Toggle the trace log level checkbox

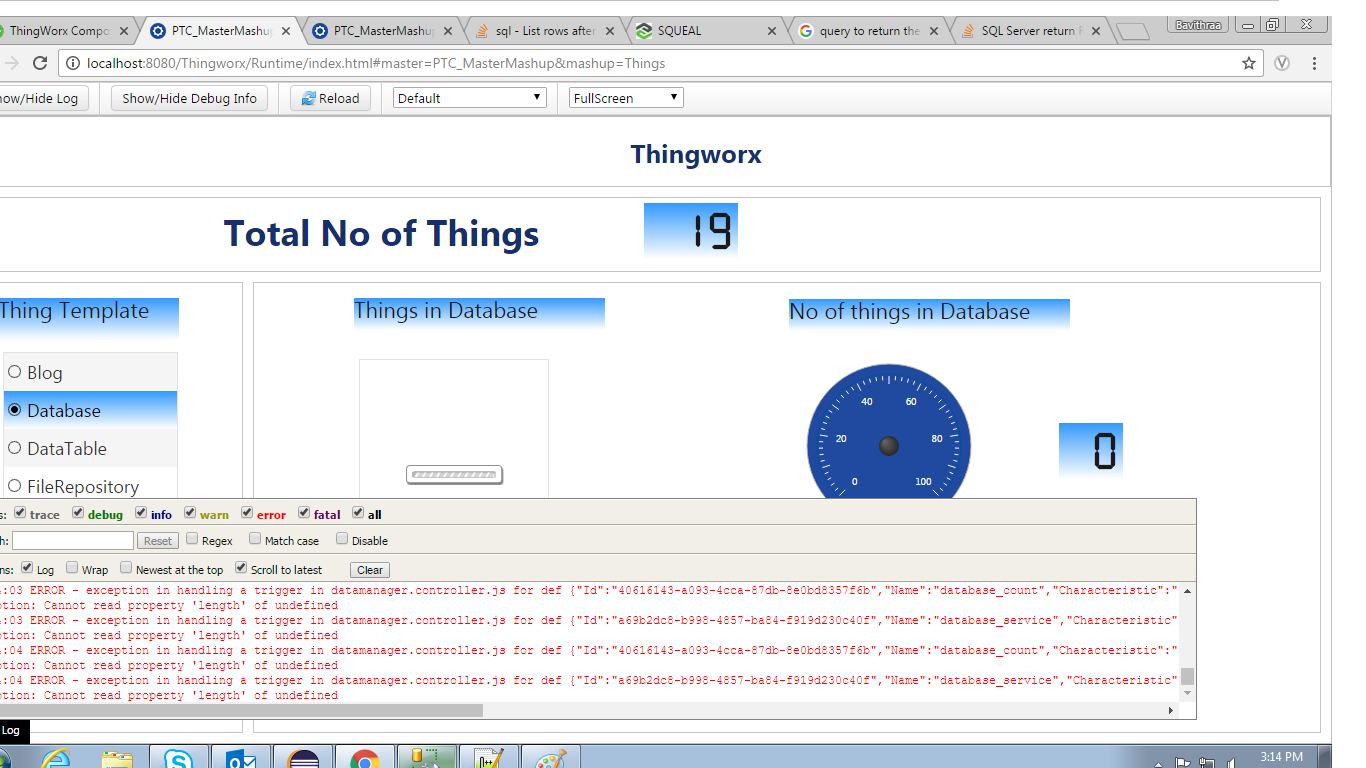[x=20, y=513]
